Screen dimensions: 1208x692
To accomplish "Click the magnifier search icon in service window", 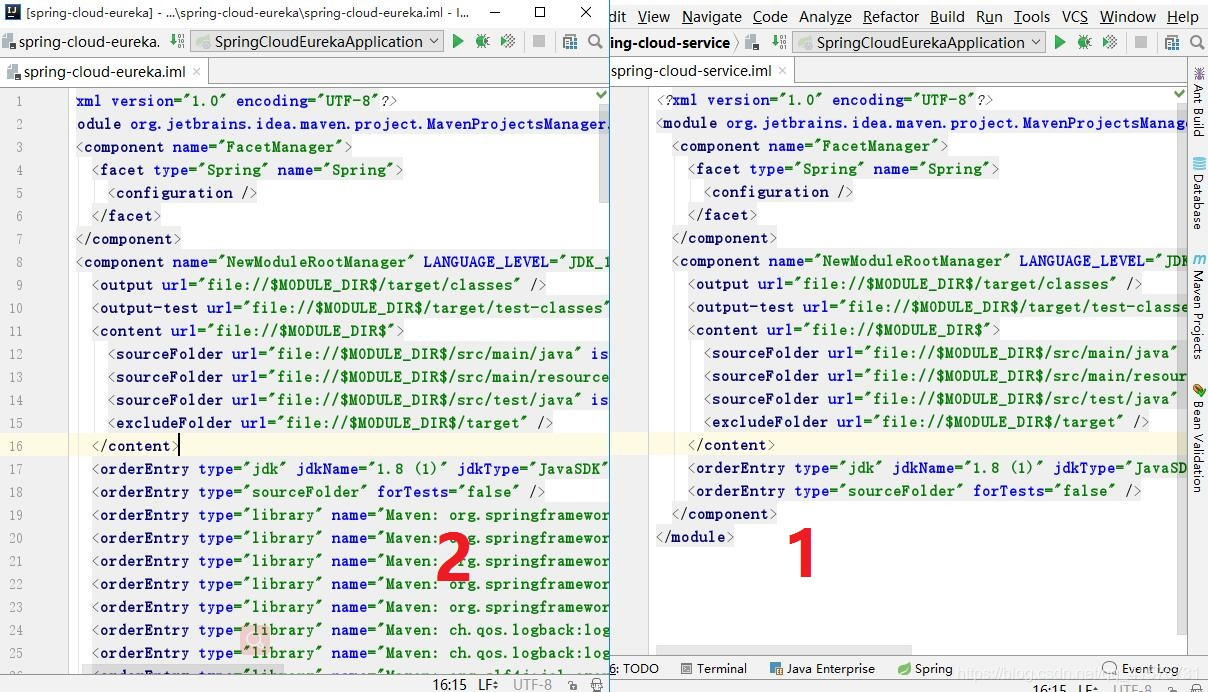I will [x=1197, y=42].
